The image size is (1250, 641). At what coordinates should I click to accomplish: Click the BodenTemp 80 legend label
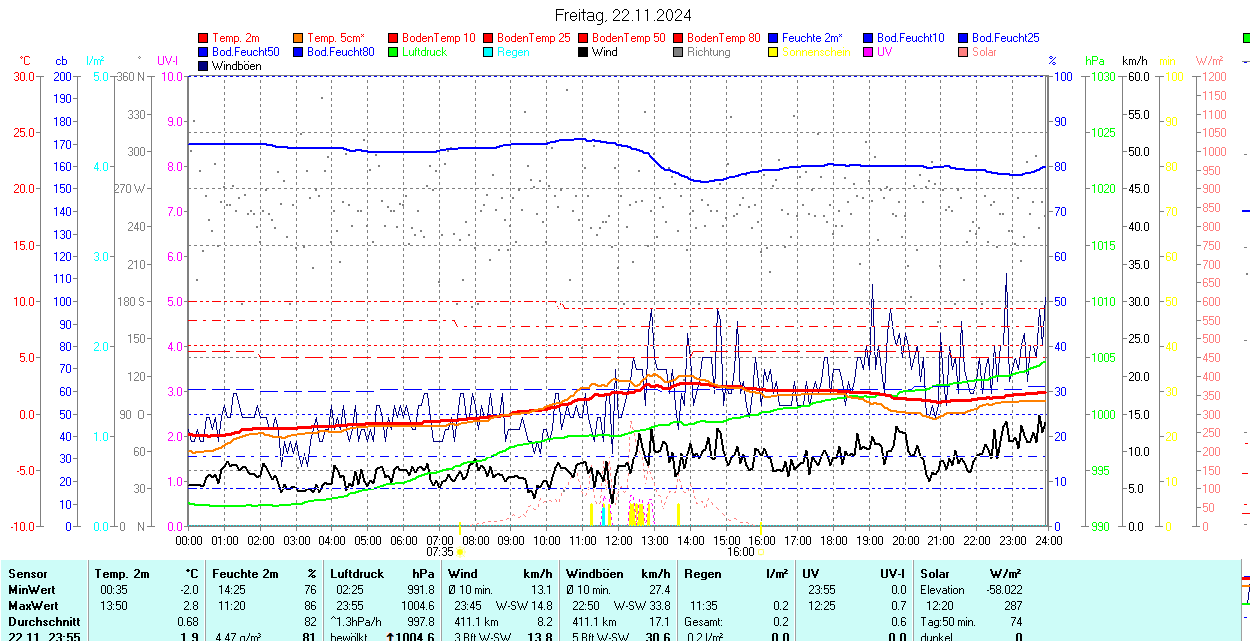pos(731,38)
